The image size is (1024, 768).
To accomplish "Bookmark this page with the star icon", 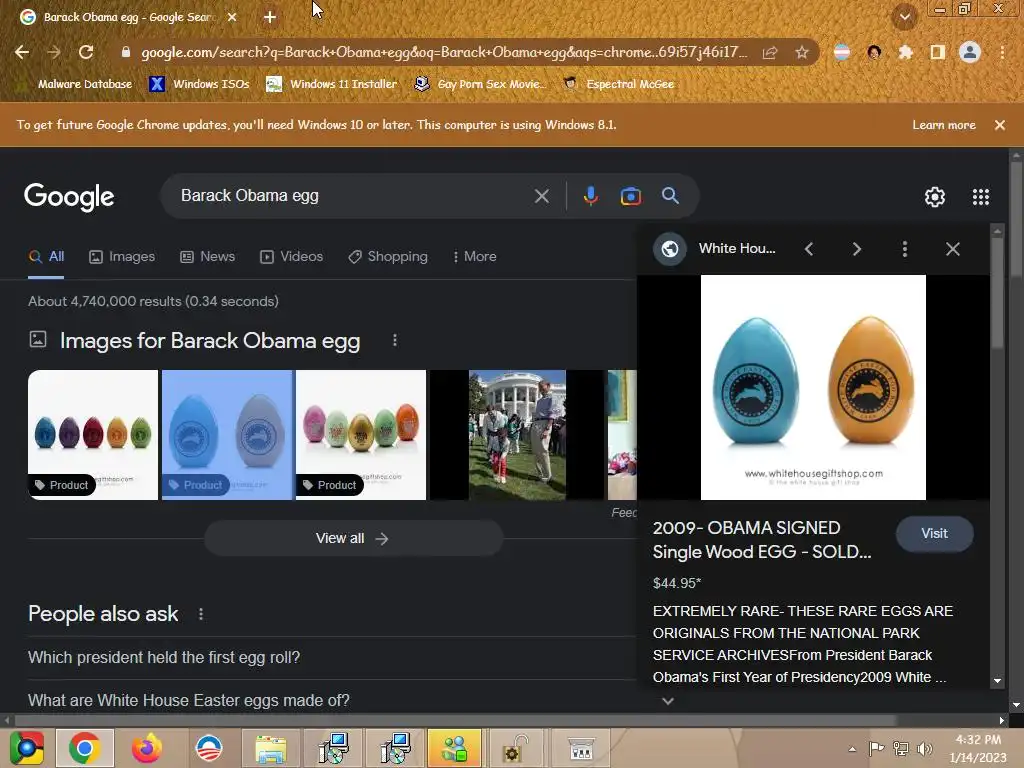I will point(801,52).
